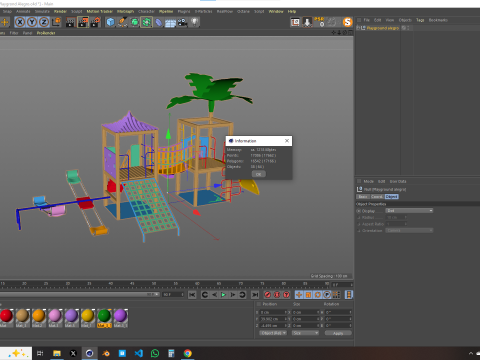Toggle Scale keyframe recording
The height and width of the screenshot is (360, 480).
tap(308, 295)
